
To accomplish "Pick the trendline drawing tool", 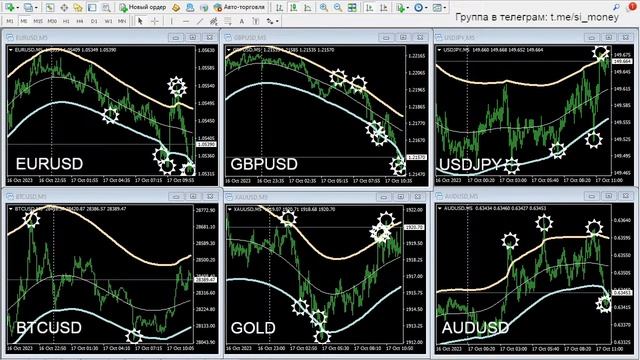I will click(200, 21).
